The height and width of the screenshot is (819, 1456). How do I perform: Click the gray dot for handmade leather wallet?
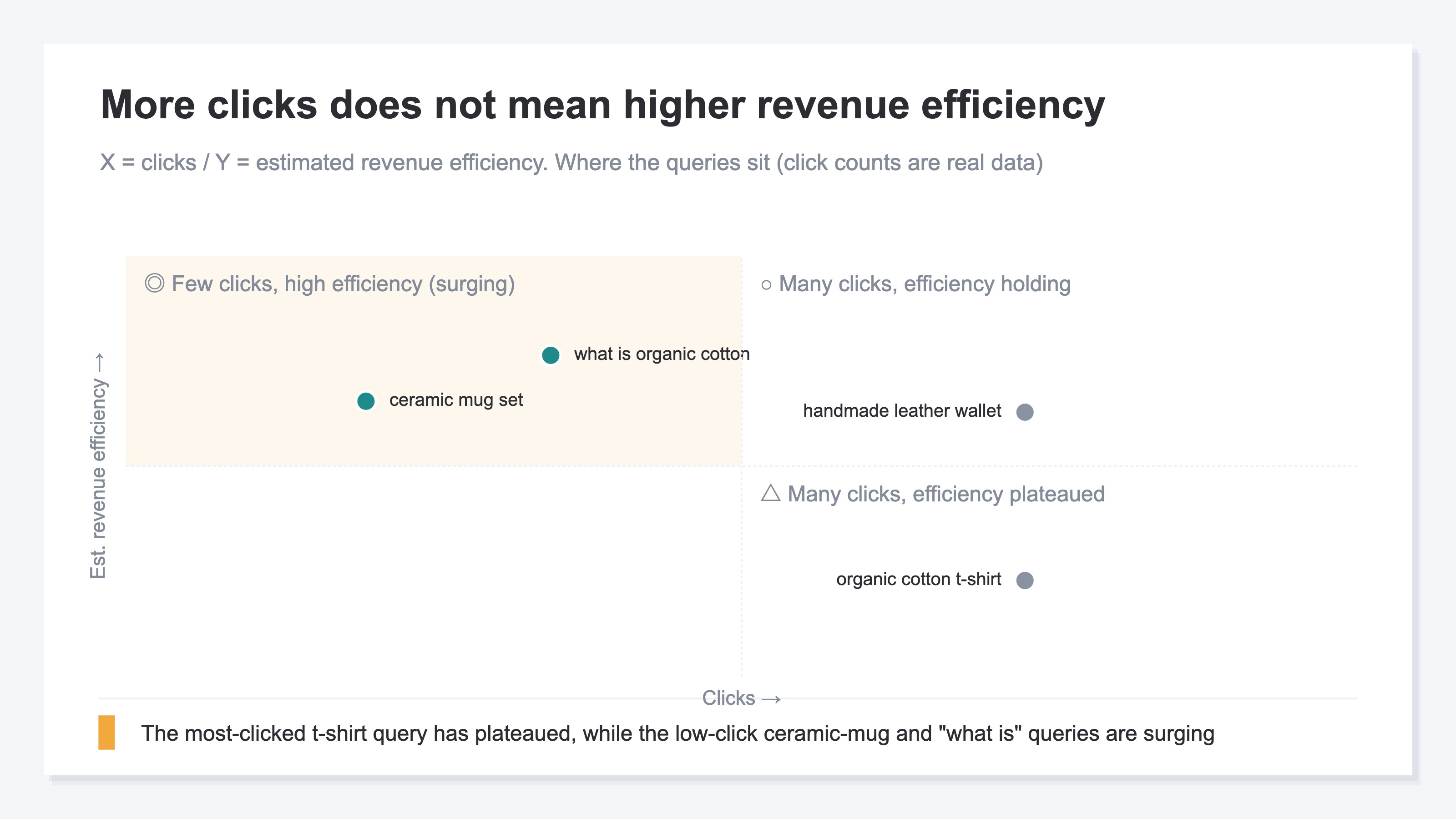(1025, 412)
